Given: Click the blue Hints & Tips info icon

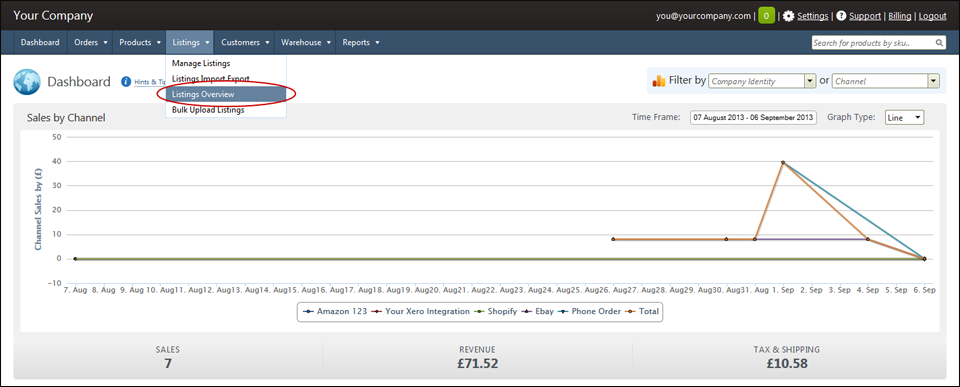Looking at the screenshot, I should 126,81.
